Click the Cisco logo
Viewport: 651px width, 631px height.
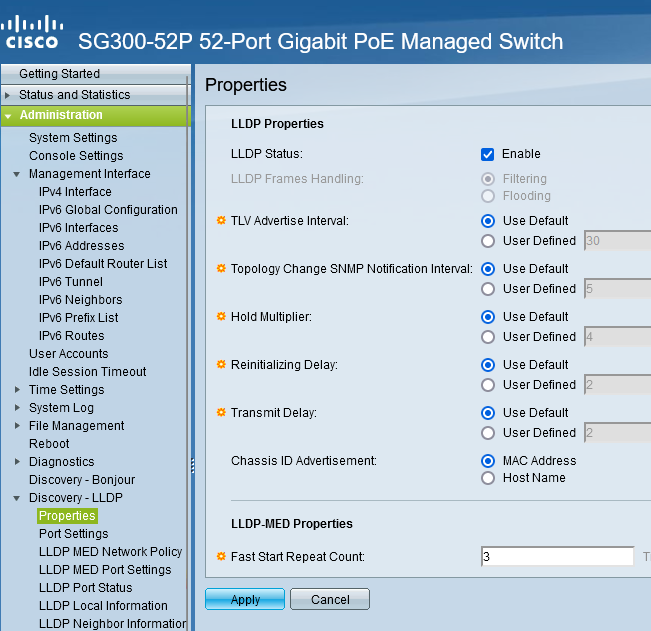tap(32, 32)
